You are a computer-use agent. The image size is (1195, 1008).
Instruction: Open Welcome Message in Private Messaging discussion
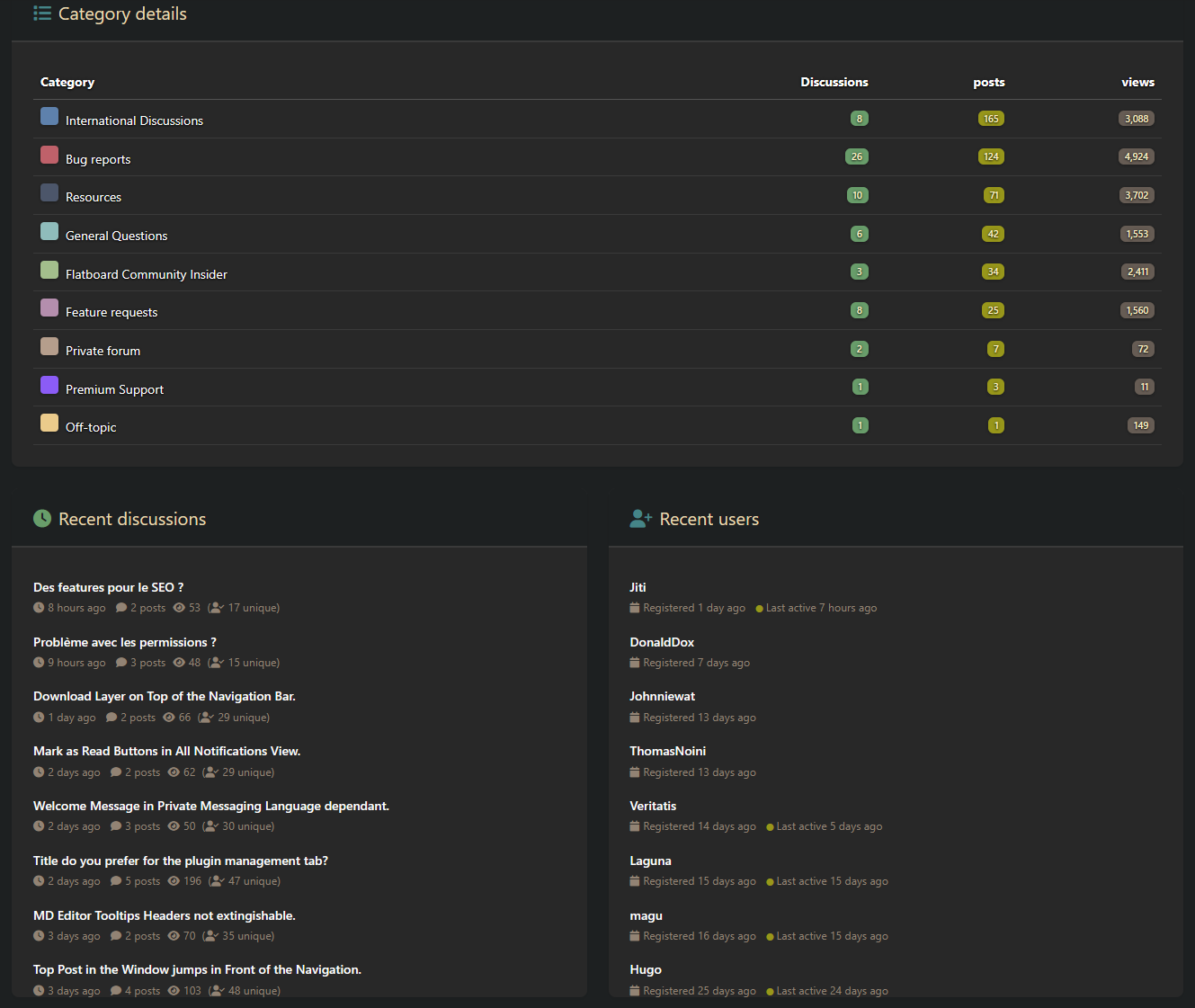(x=211, y=806)
